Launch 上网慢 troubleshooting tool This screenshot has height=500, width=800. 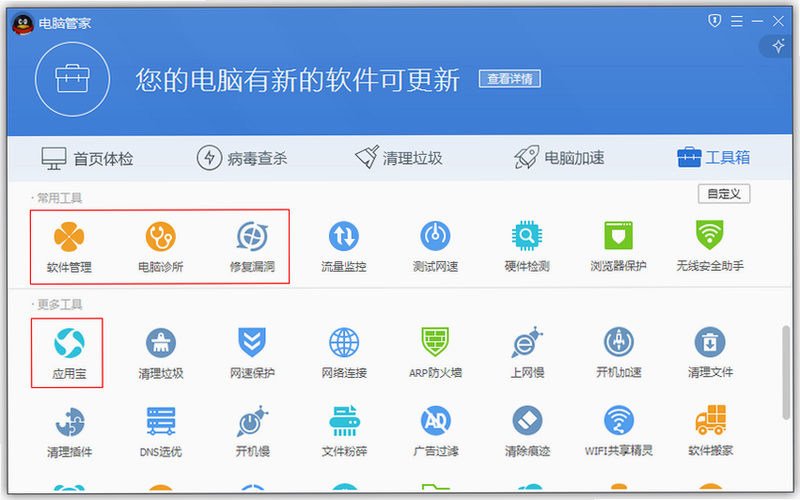coord(527,354)
